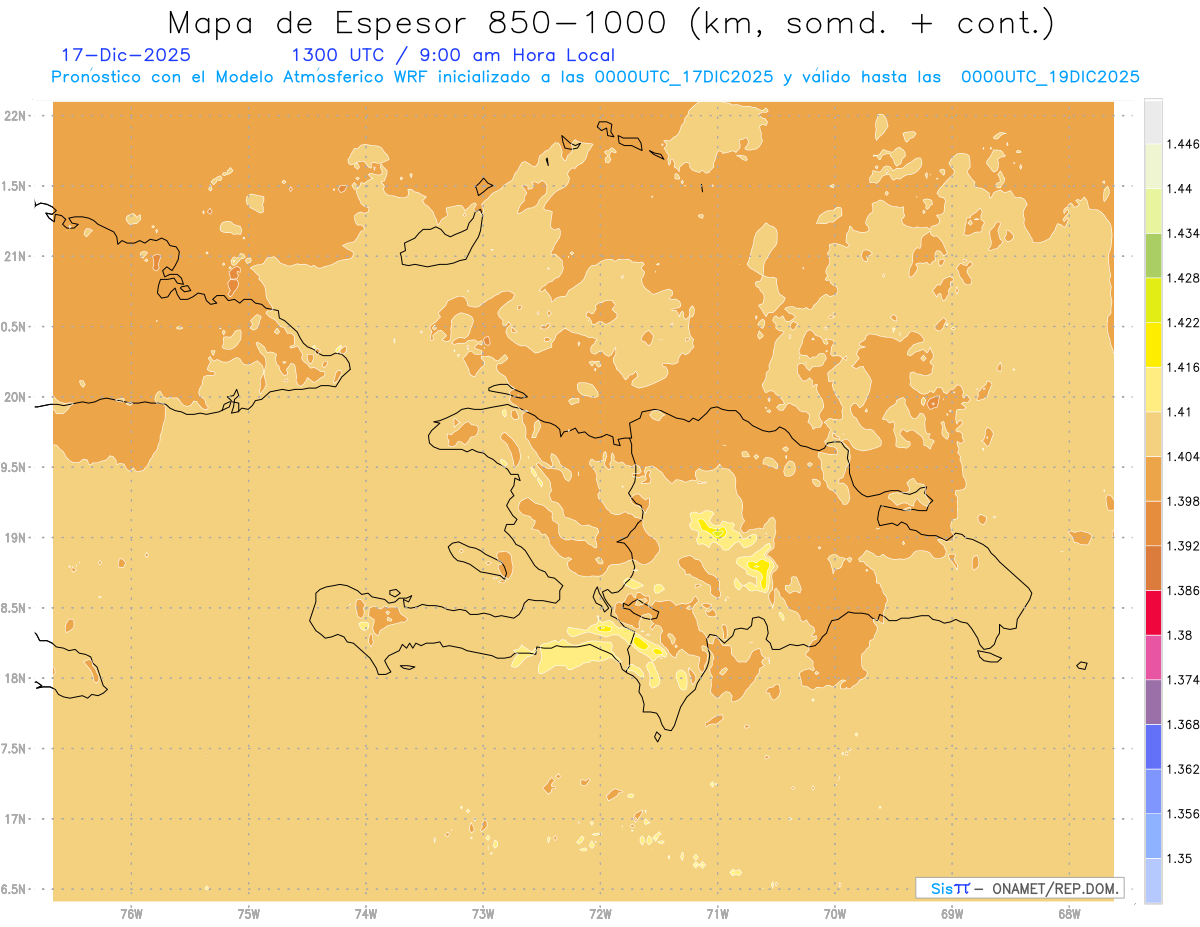Image resolution: width=1200 pixels, height=927 pixels.
Task: Pick the orange swatch between 1.398 and 1.404
Action: (1153, 479)
